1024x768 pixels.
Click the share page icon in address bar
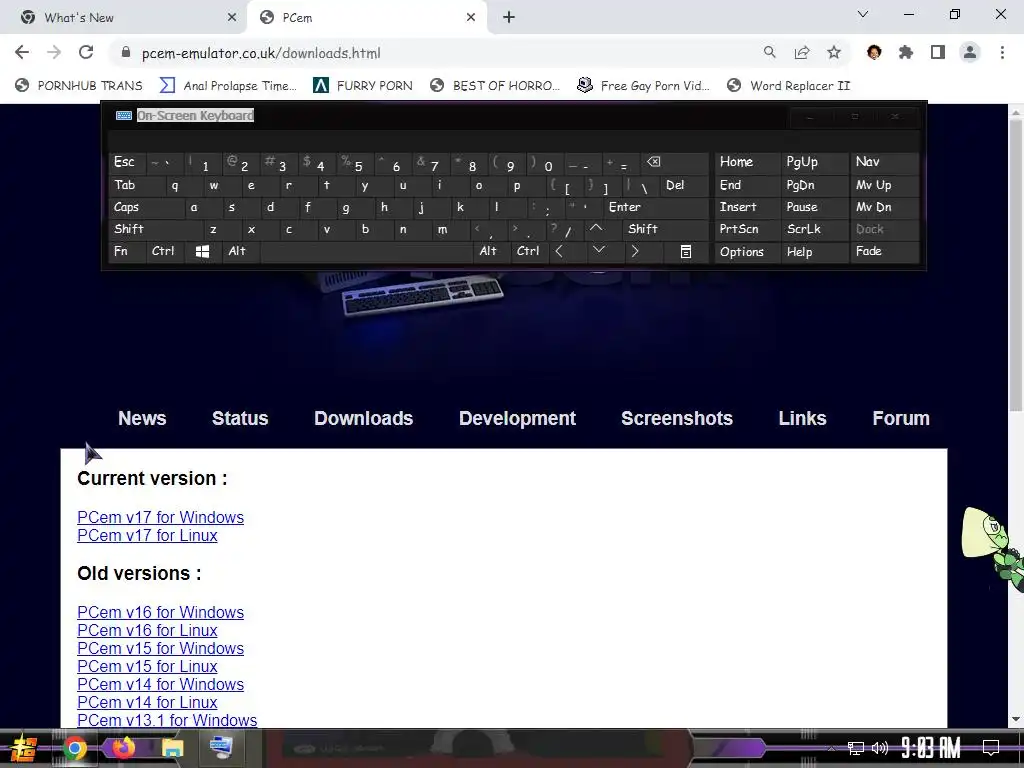click(x=802, y=53)
